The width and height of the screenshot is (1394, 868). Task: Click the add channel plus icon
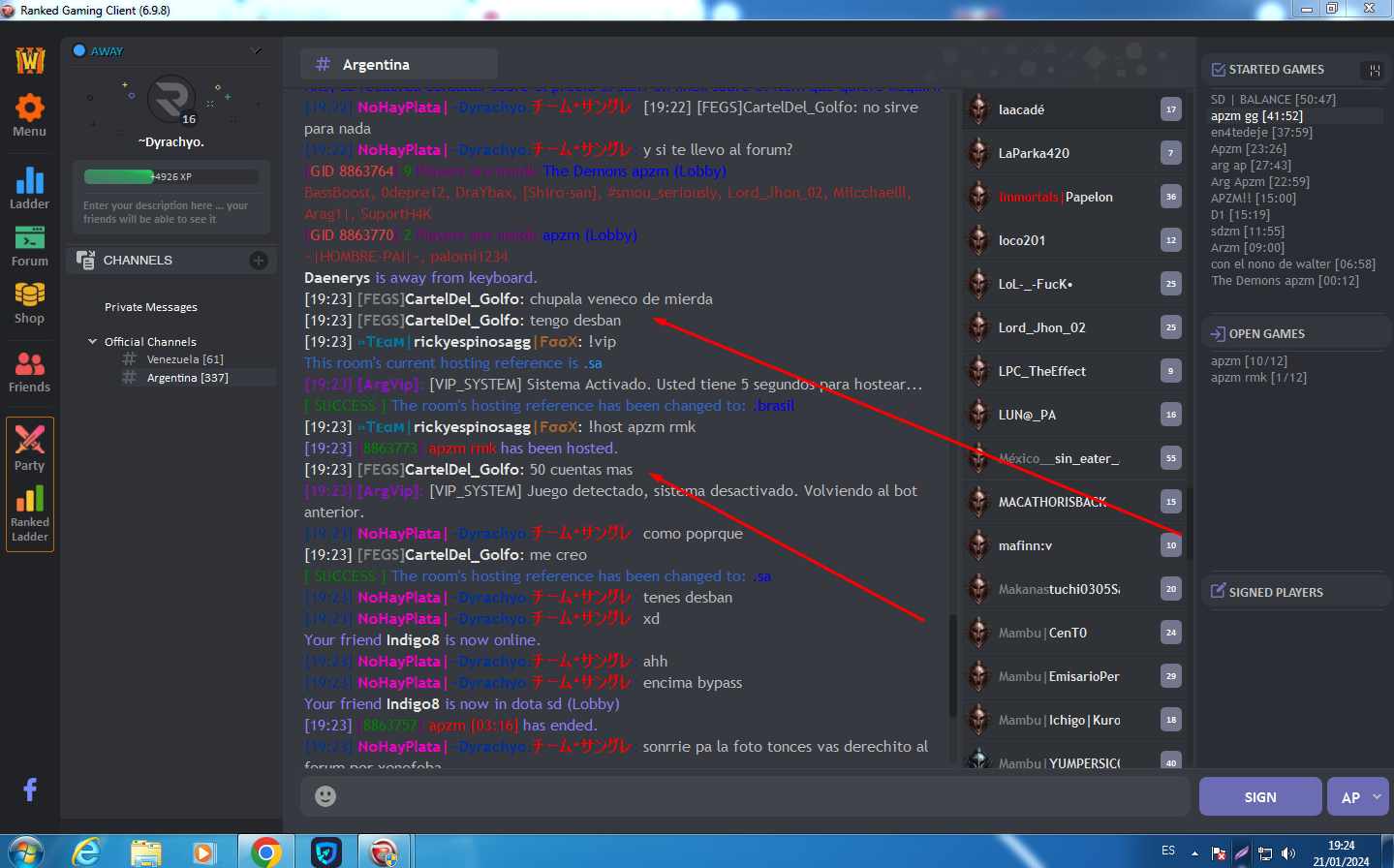point(259,261)
